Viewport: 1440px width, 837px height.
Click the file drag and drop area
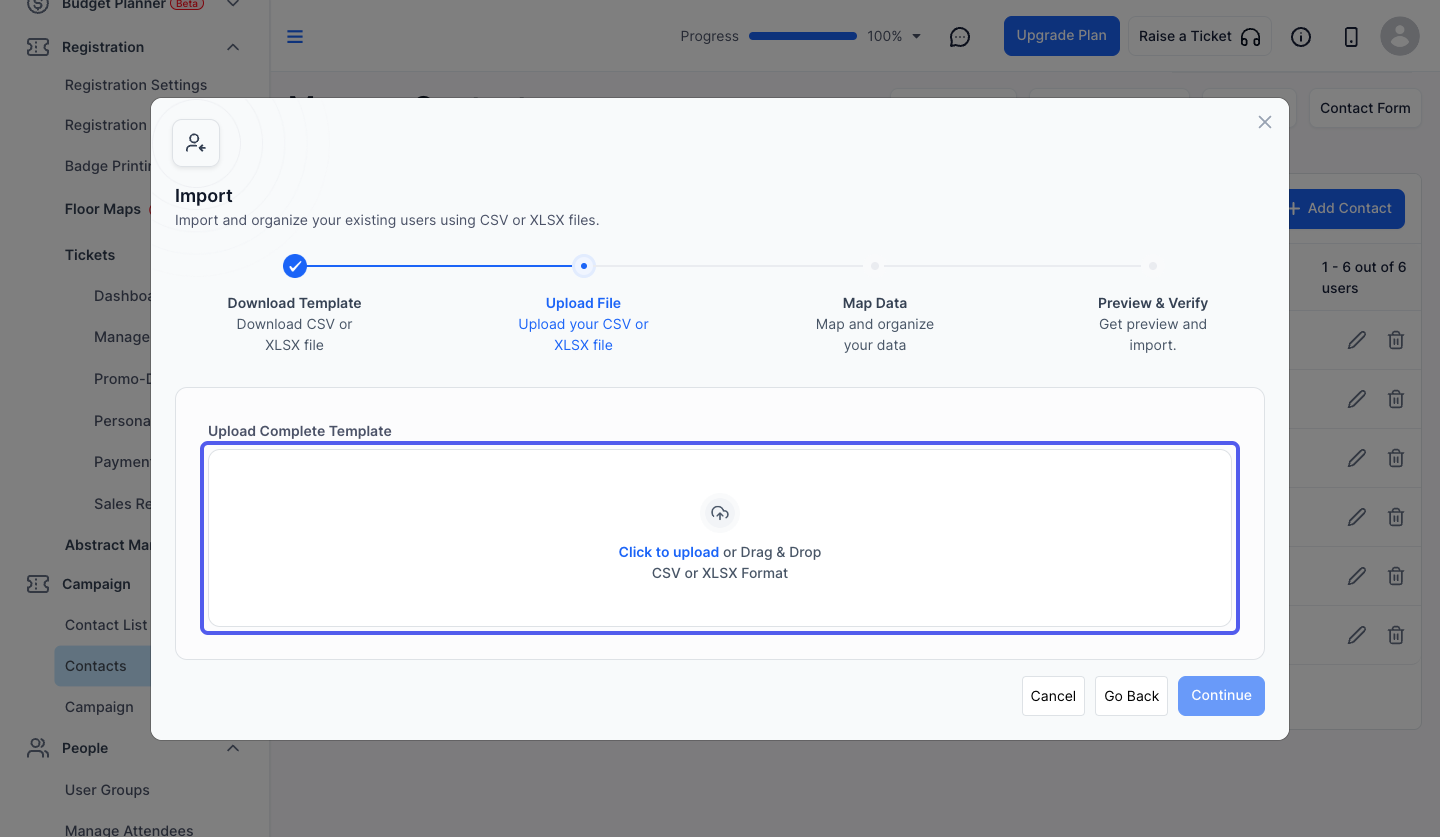click(720, 538)
